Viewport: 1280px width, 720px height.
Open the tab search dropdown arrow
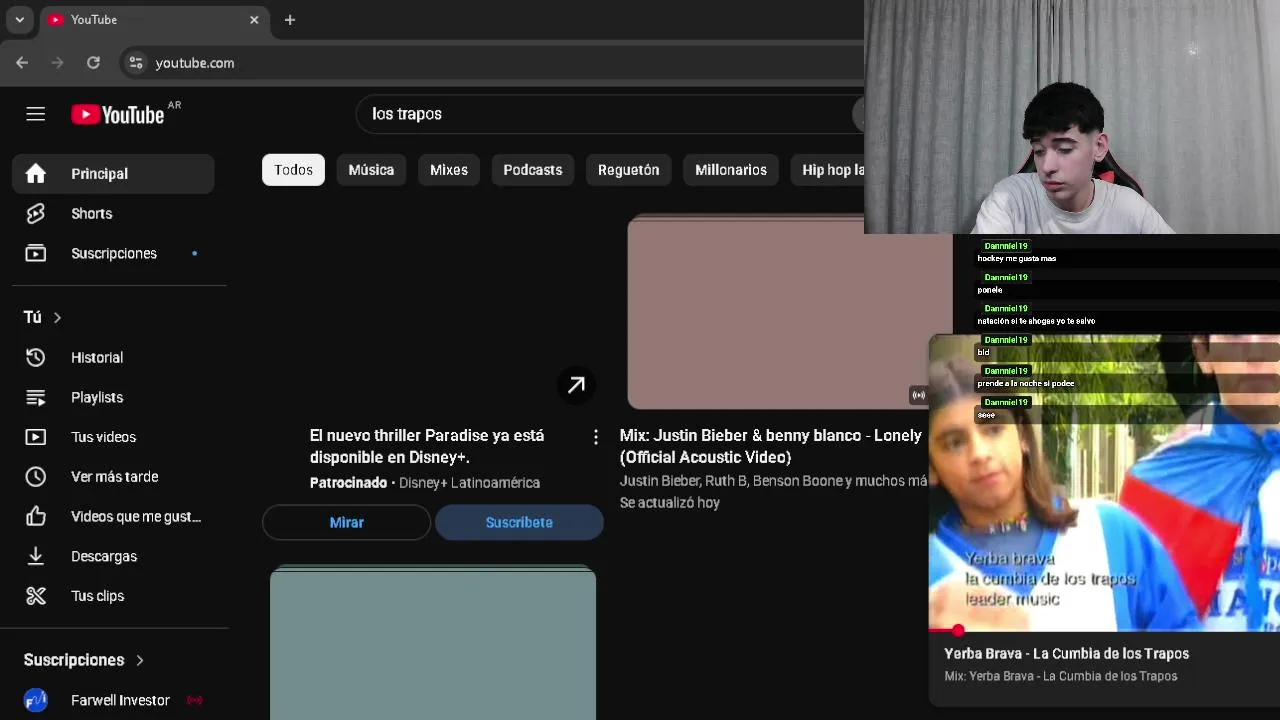pyautogui.click(x=19, y=20)
